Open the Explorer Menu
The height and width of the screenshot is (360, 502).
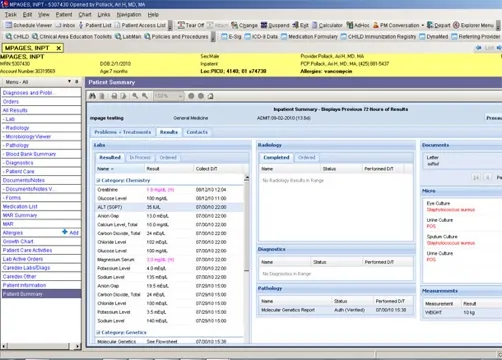click(x=473, y=25)
